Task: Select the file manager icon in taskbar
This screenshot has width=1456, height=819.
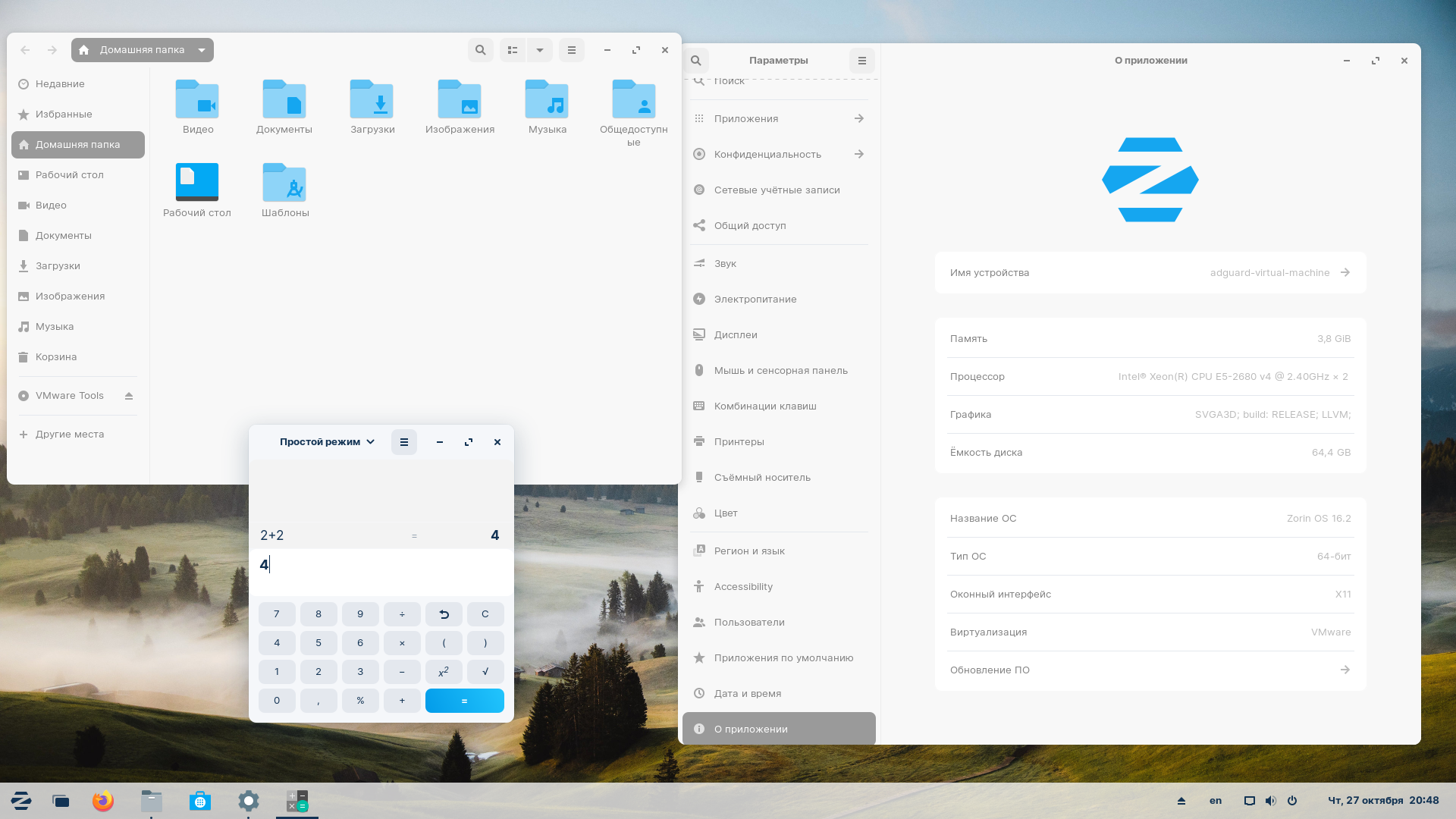Action: 151,800
